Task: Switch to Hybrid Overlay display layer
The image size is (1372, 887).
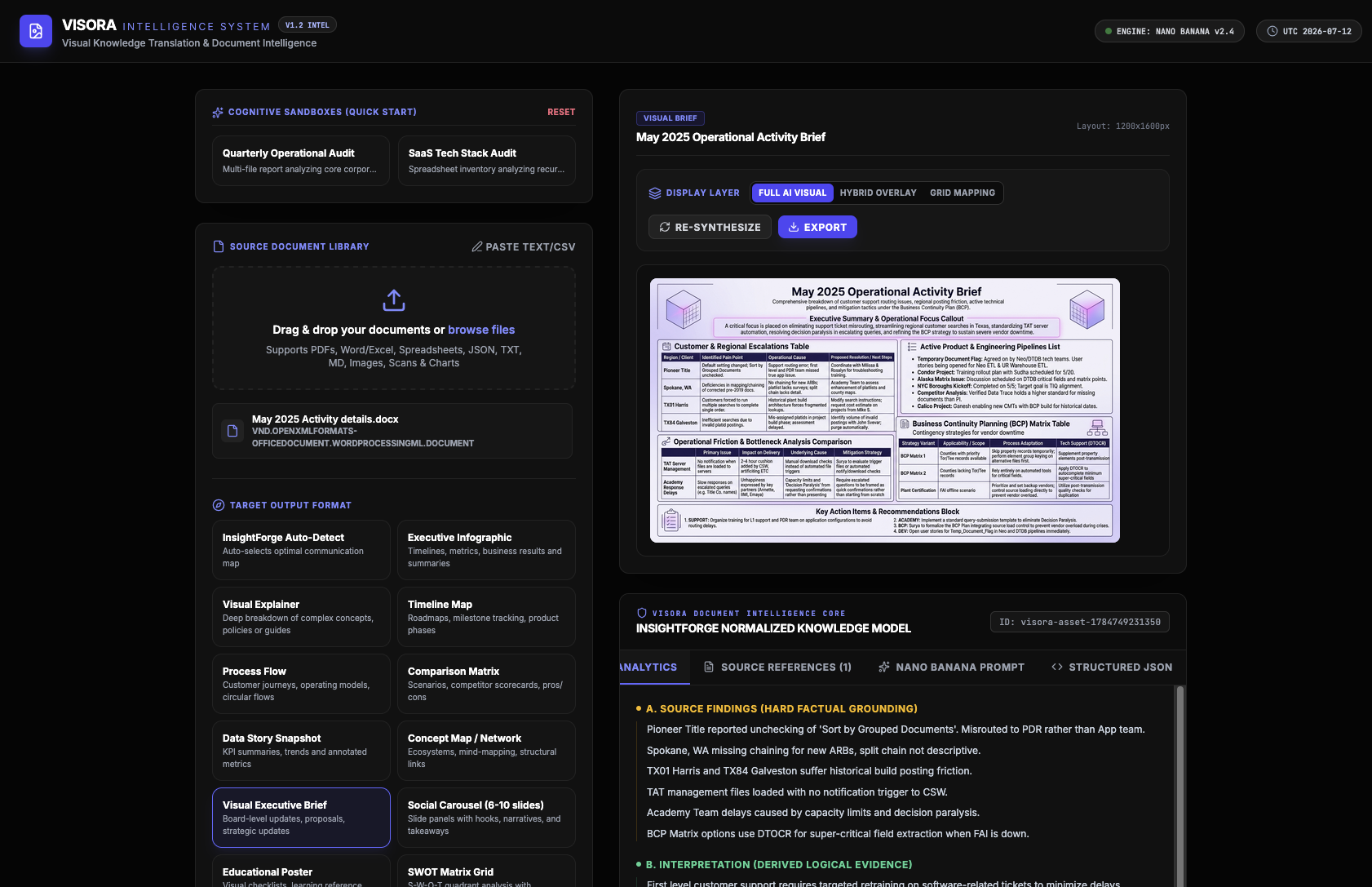Action: 879,193
